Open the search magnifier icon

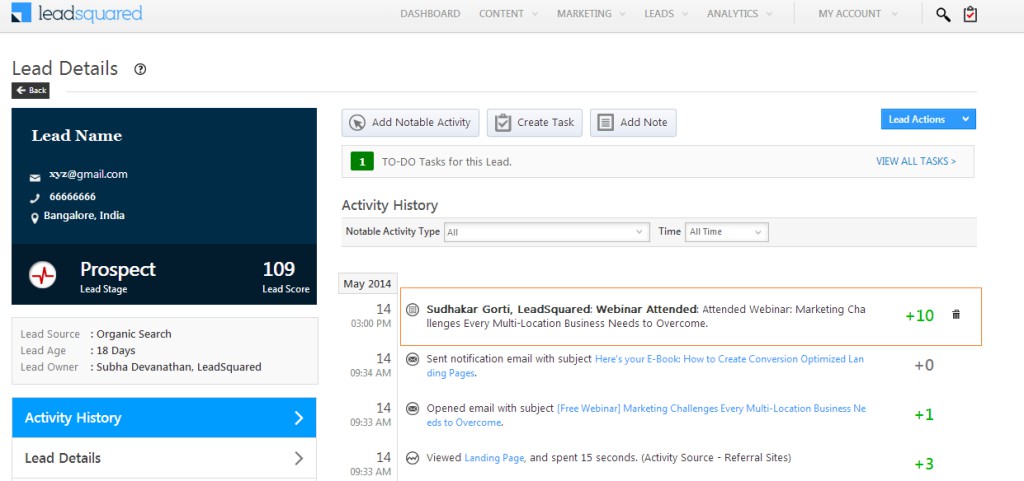coord(943,14)
